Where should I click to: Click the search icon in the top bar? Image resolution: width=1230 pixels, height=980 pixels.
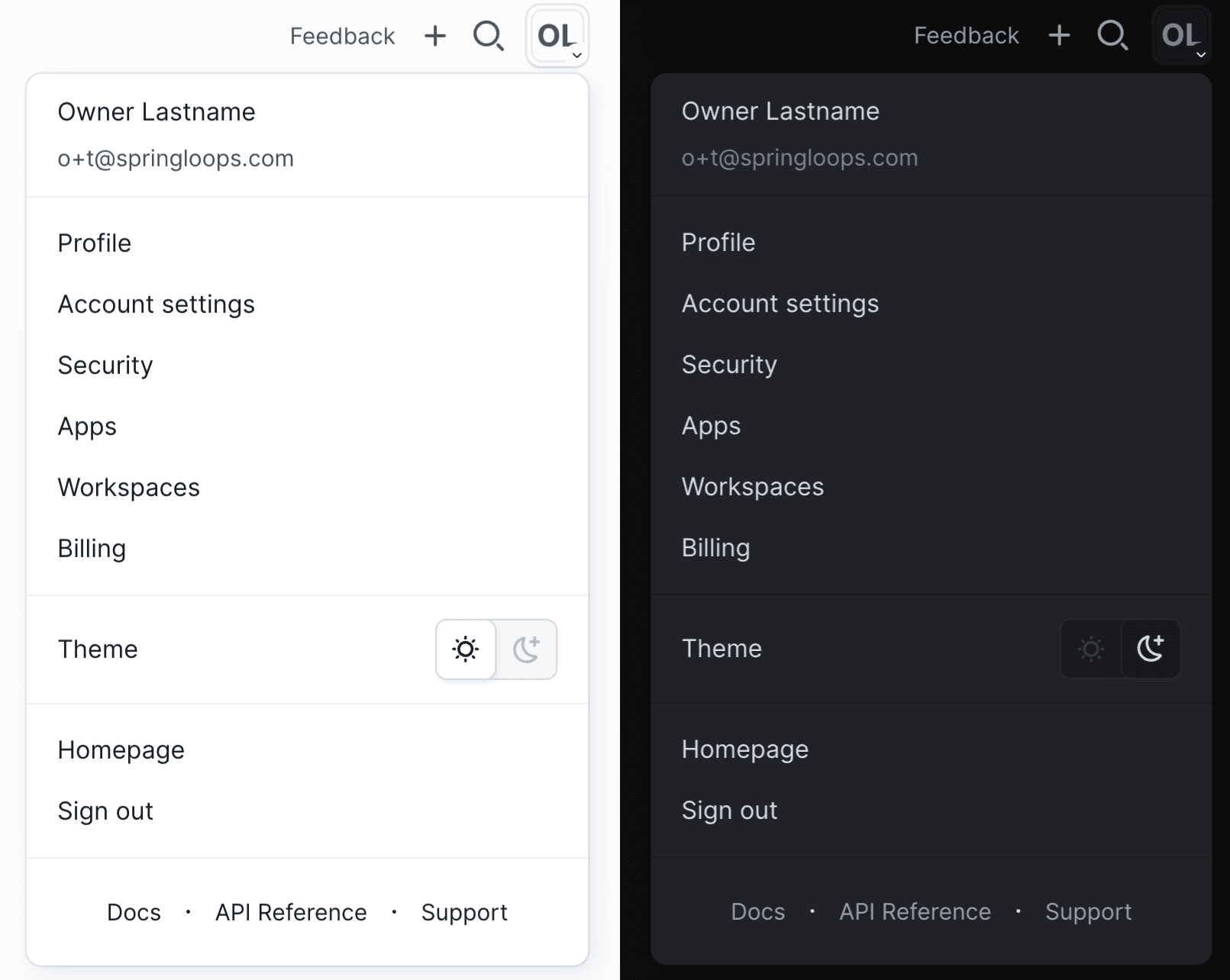pos(489,35)
